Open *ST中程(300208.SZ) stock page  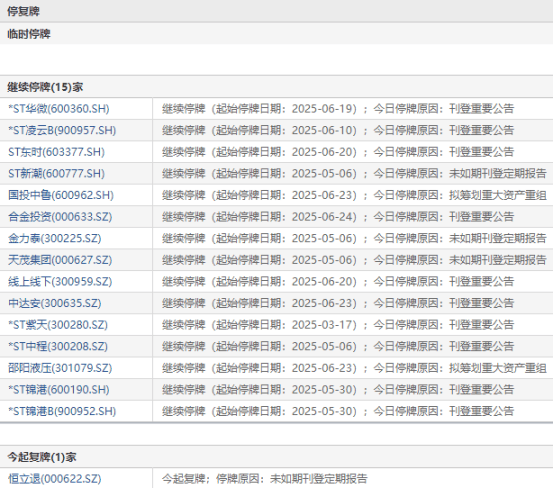[58, 346]
